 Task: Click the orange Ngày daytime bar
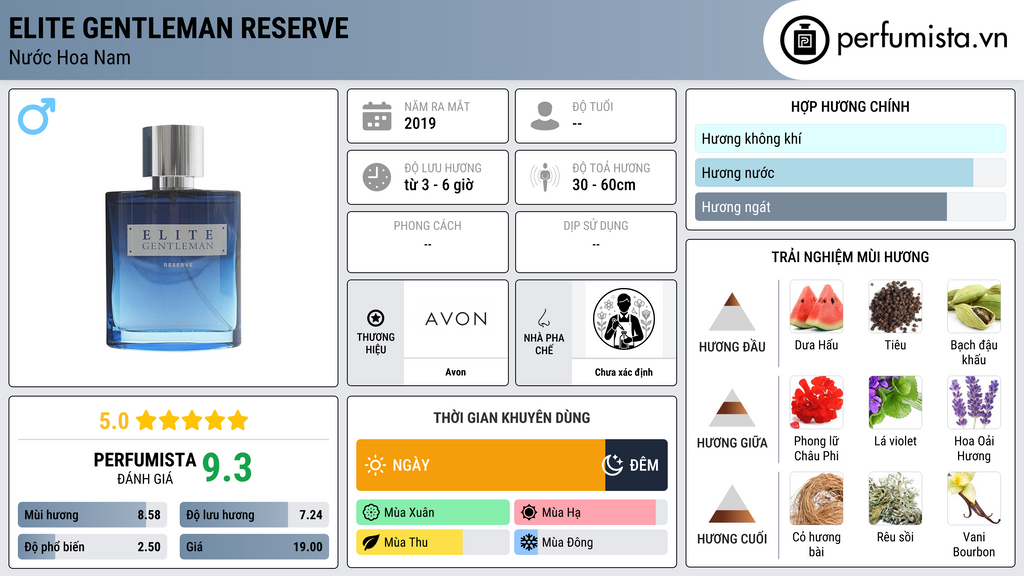point(481,465)
